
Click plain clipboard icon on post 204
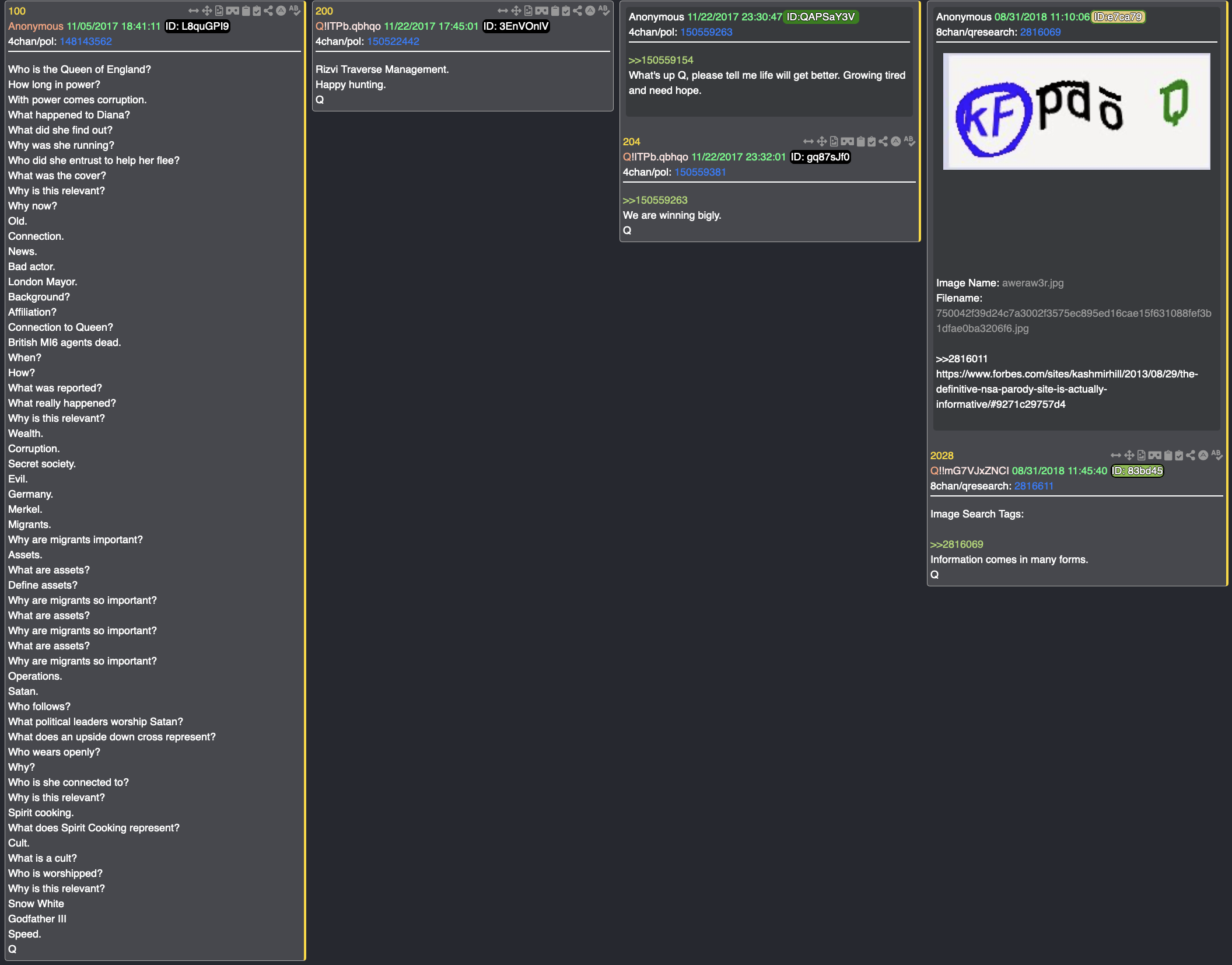(861, 142)
